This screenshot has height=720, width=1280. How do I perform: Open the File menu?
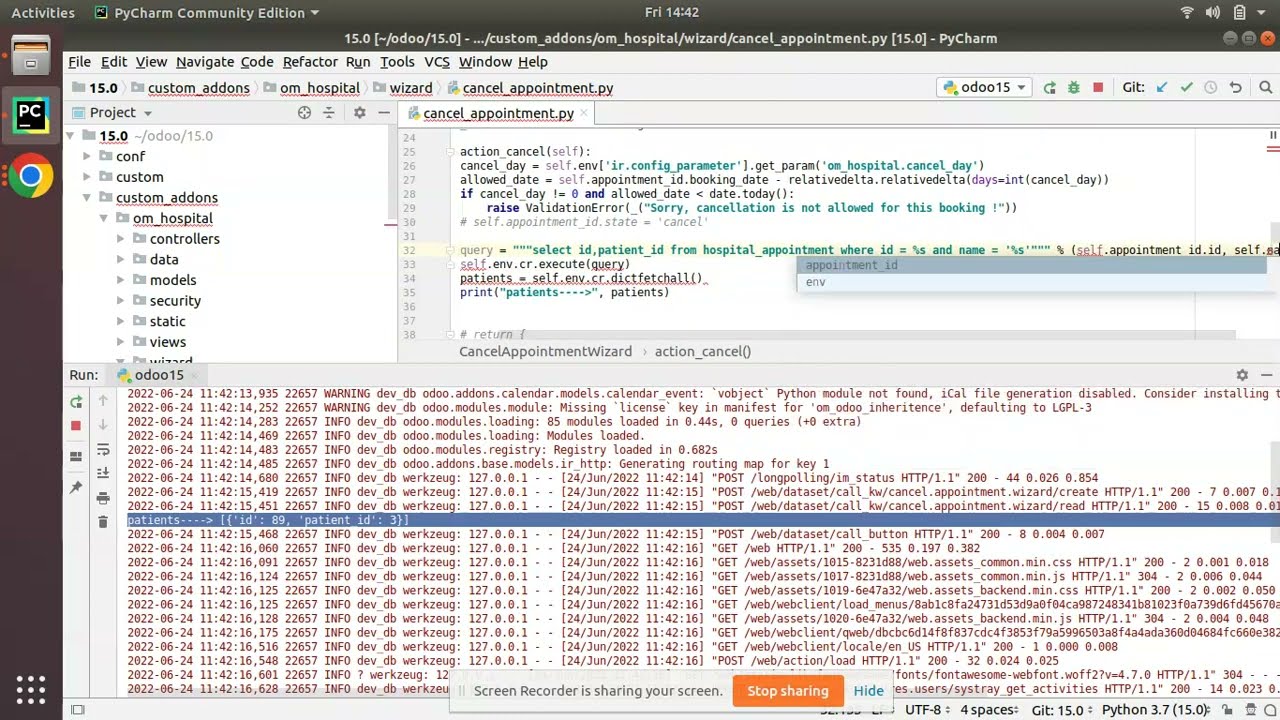[79, 62]
